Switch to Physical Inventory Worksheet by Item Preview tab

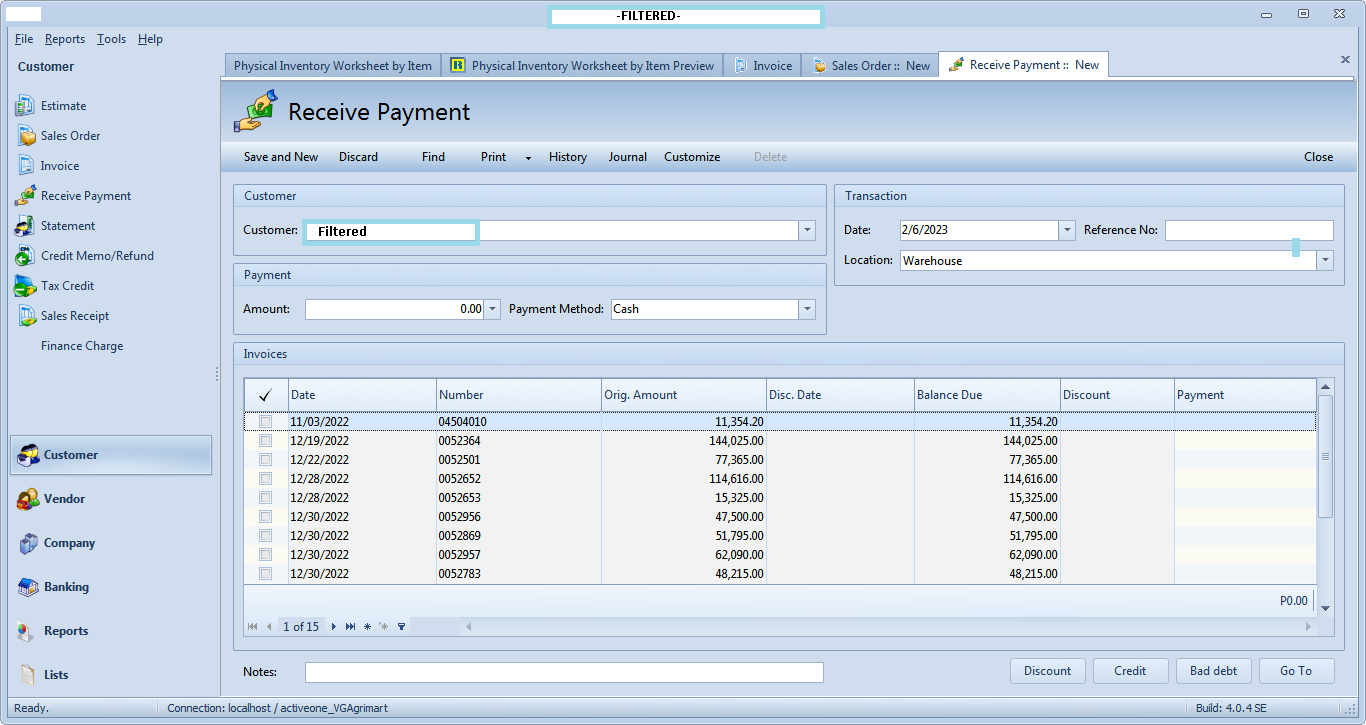(x=582, y=66)
